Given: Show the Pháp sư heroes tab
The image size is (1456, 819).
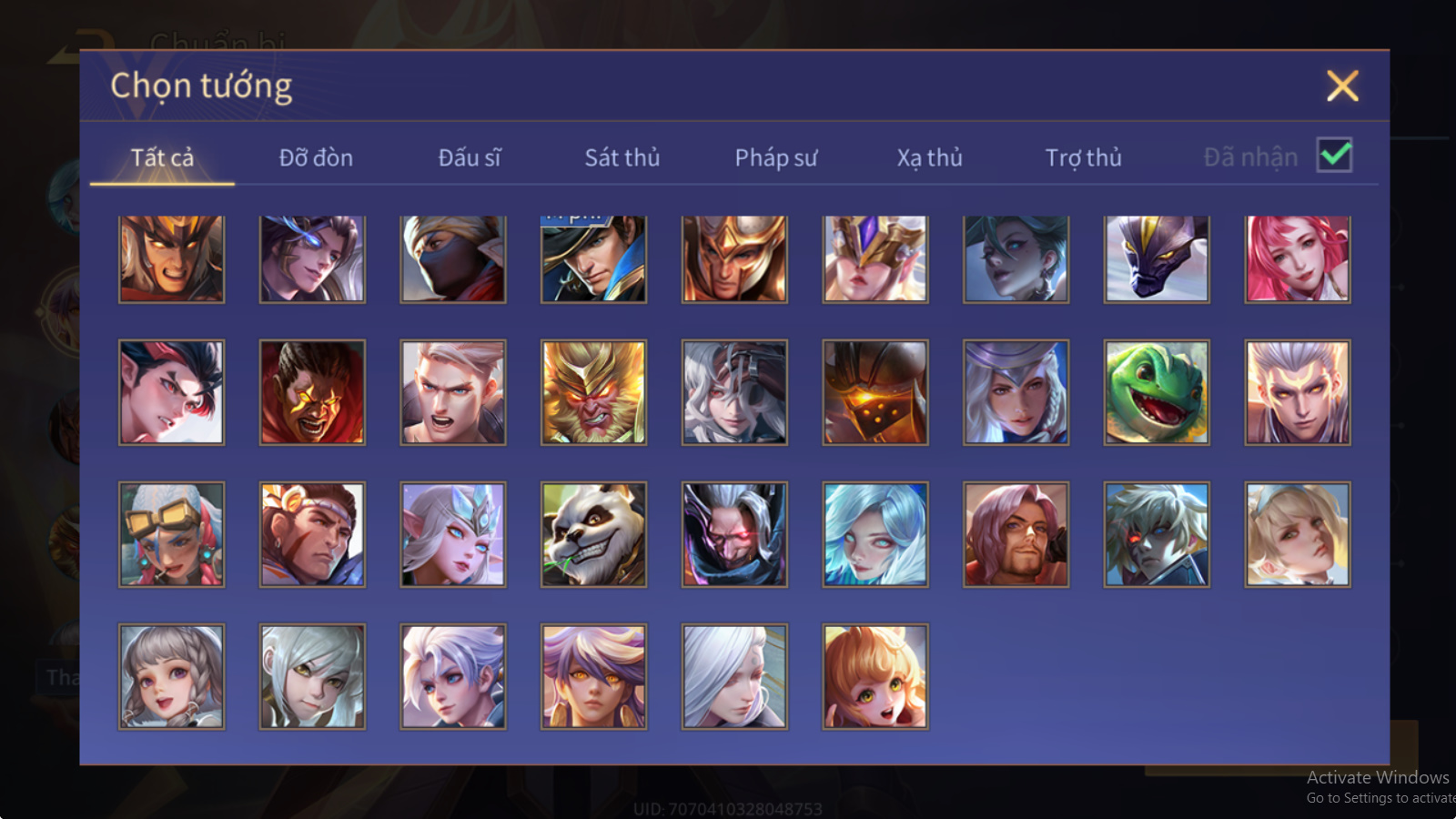Looking at the screenshot, I should pyautogui.click(x=776, y=157).
